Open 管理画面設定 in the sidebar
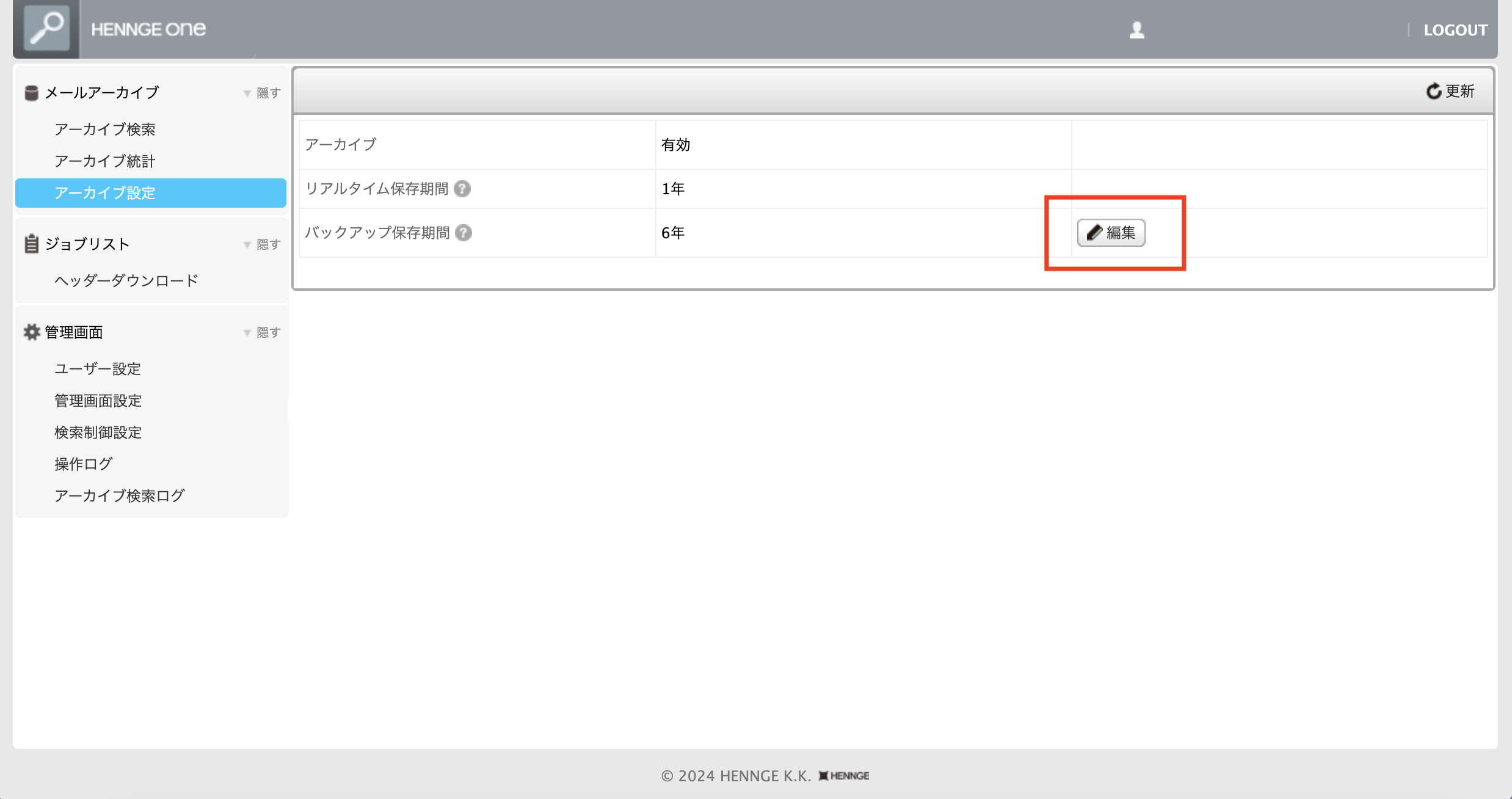The height and width of the screenshot is (799, 1512). [98, 401]
